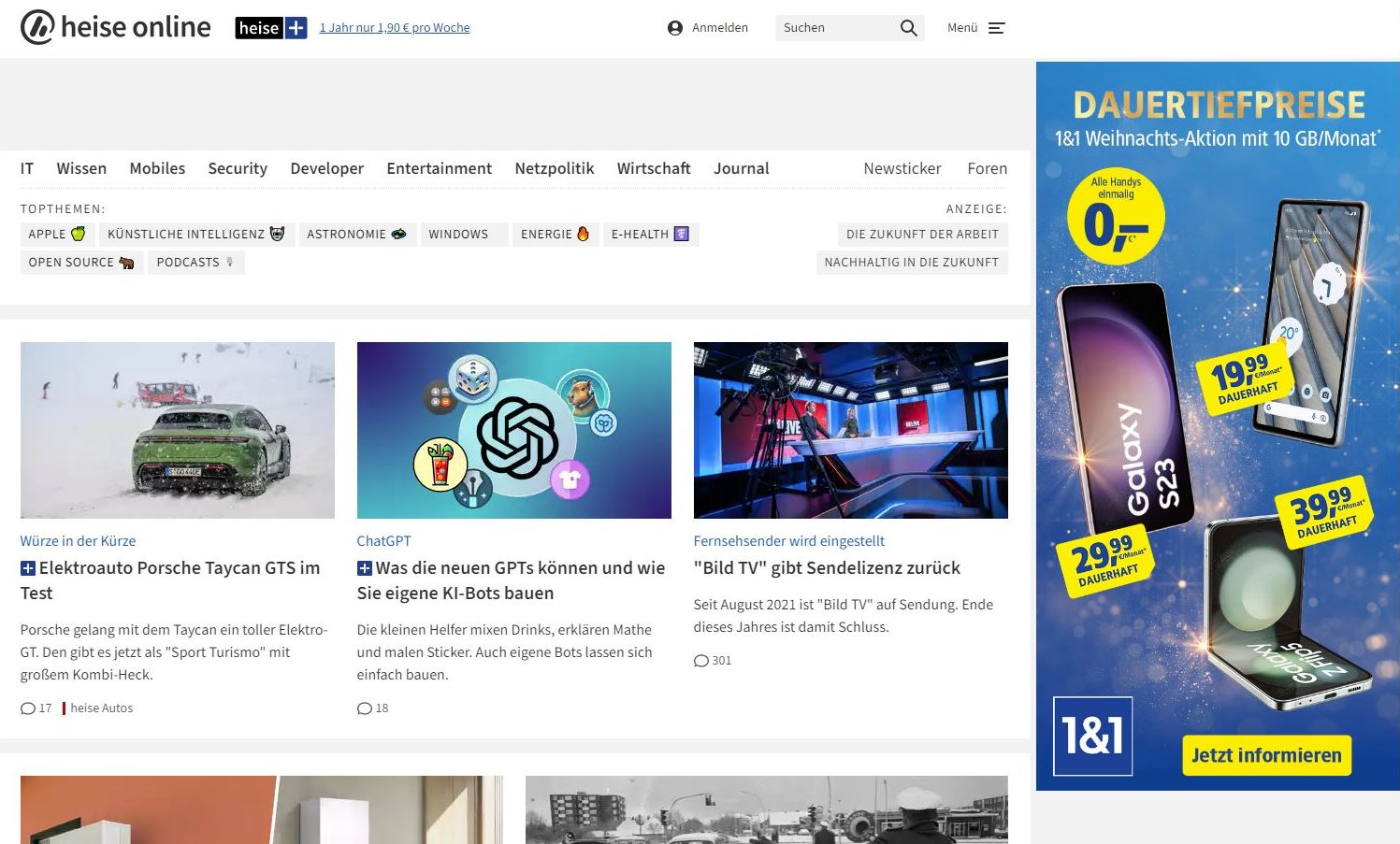Open the Bild TV Sendelizenz article headline
The width and height of the screenshot is (1400, 844).
[827, 568]
